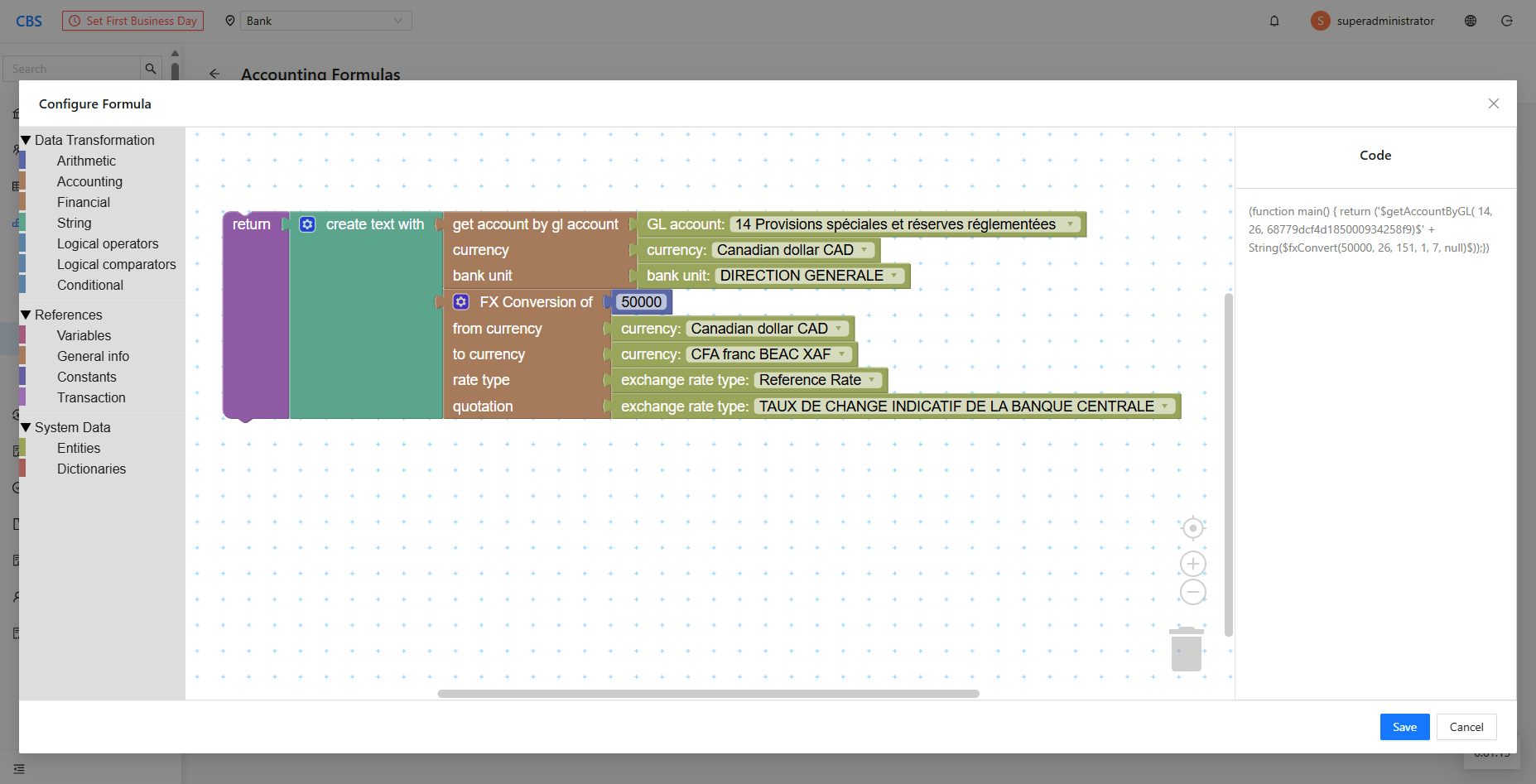Click the notification bell icon

coord(1274,21)
